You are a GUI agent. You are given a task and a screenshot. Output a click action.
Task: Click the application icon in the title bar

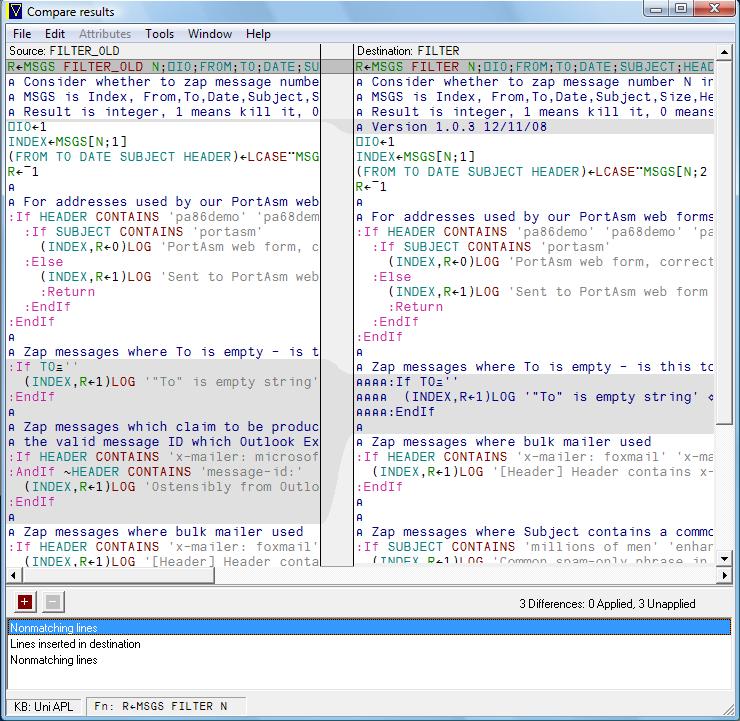[x=13, y=12]
